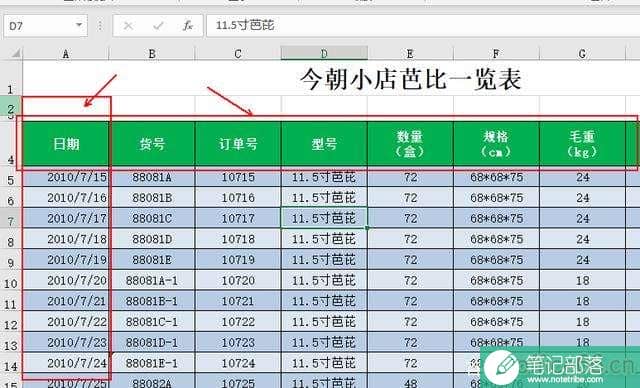Click gross weight 18 in row 12

pyautogui.click(x=582, y=322)
